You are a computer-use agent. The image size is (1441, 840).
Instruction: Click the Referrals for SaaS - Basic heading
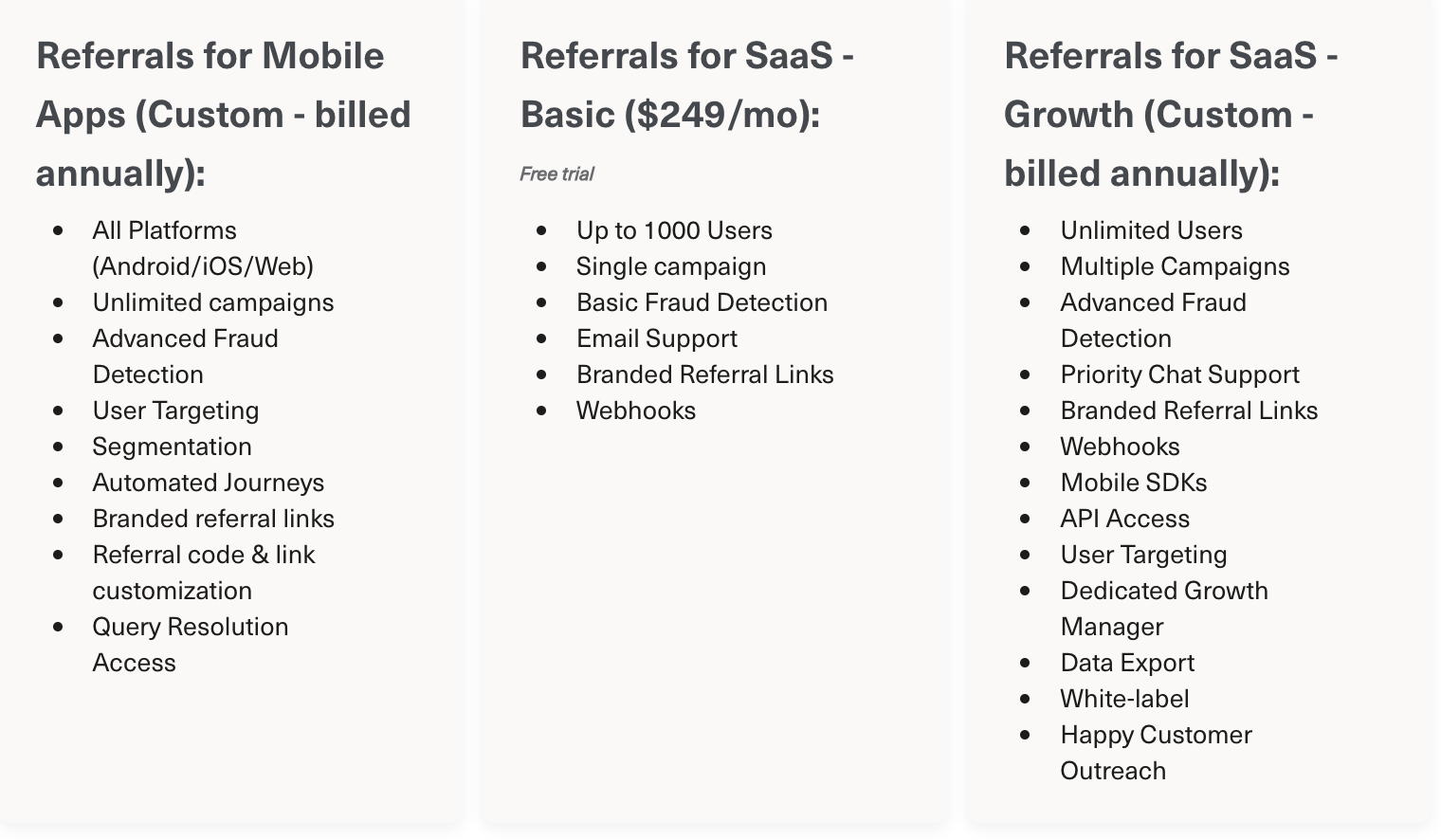(686, 85)
